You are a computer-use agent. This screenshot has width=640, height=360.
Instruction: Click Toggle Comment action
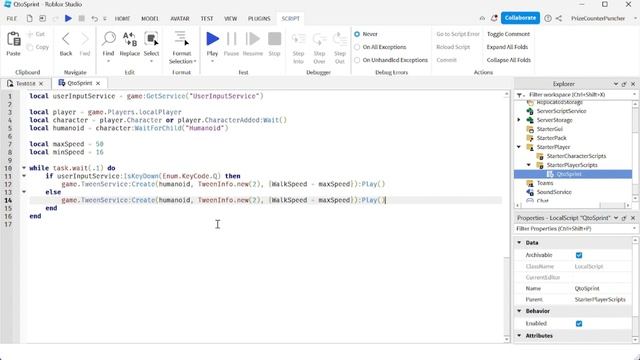[508, 34]
